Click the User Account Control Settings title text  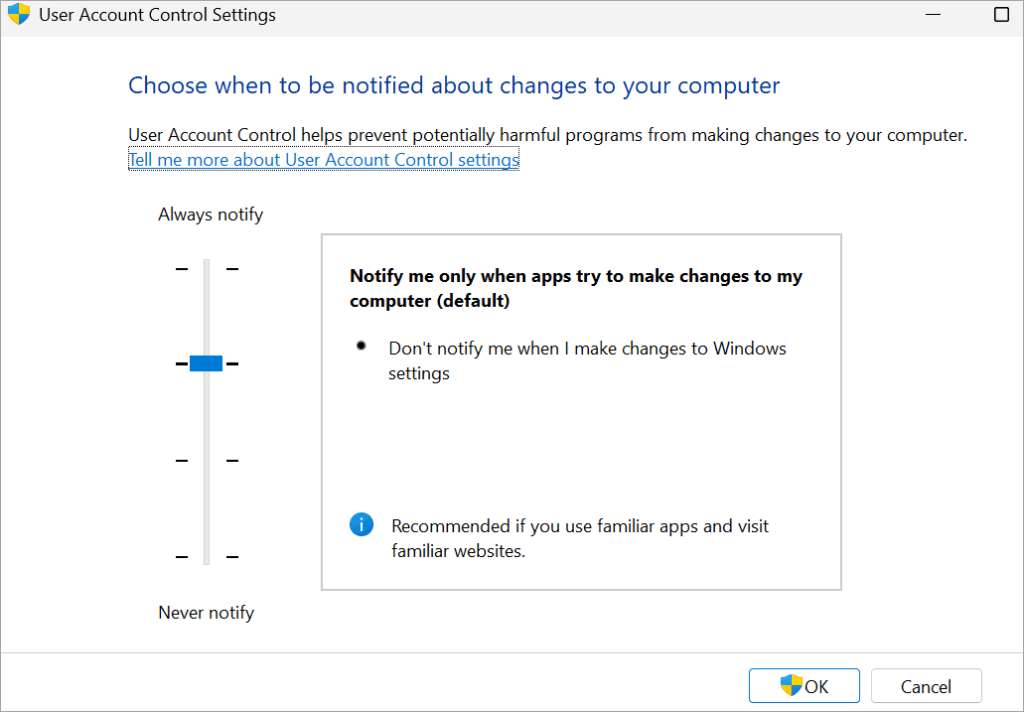pyautogui.click(x=156, y=15)
